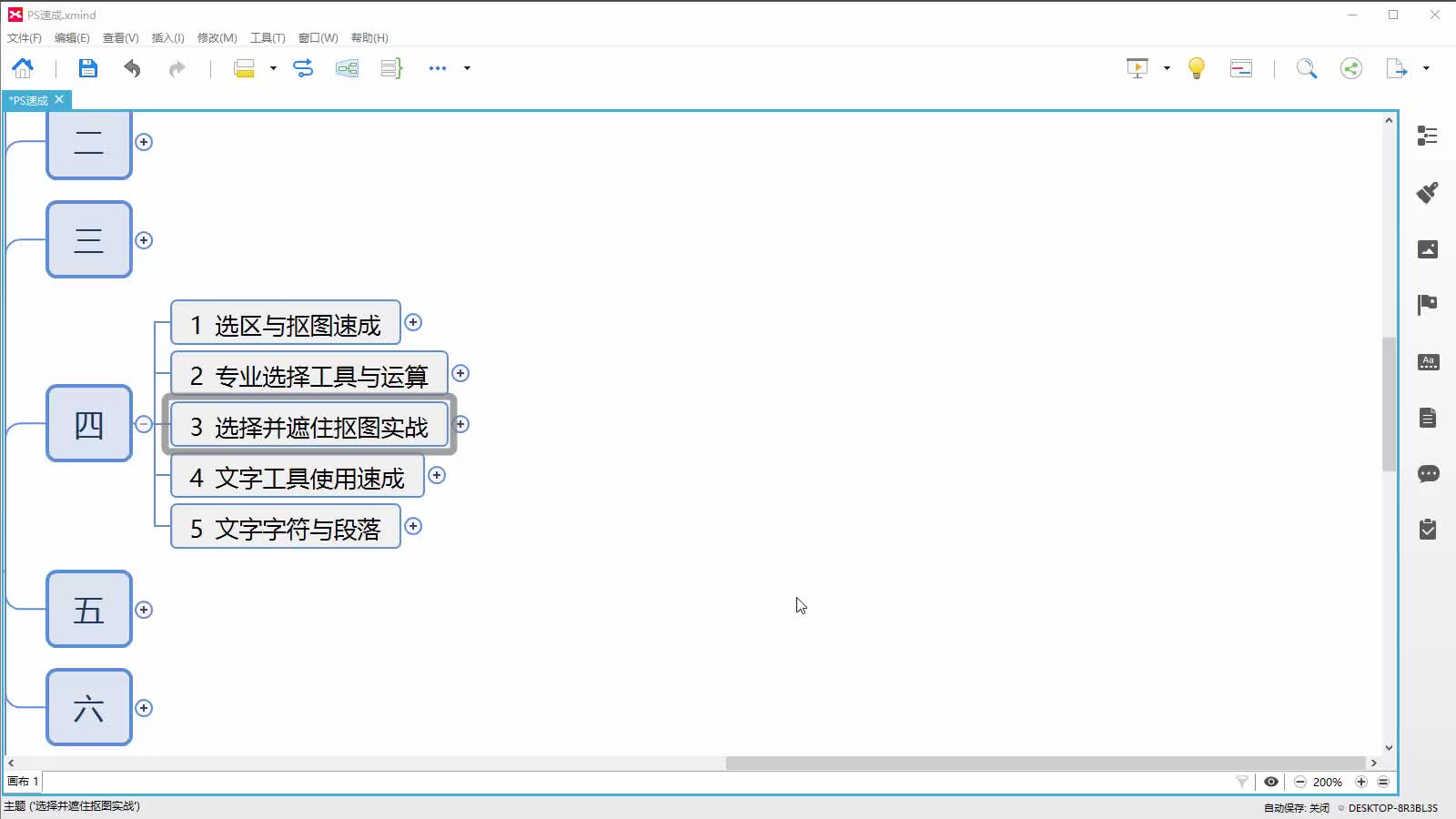
Task: Redo the last action
Action: [x=177, y=68]
